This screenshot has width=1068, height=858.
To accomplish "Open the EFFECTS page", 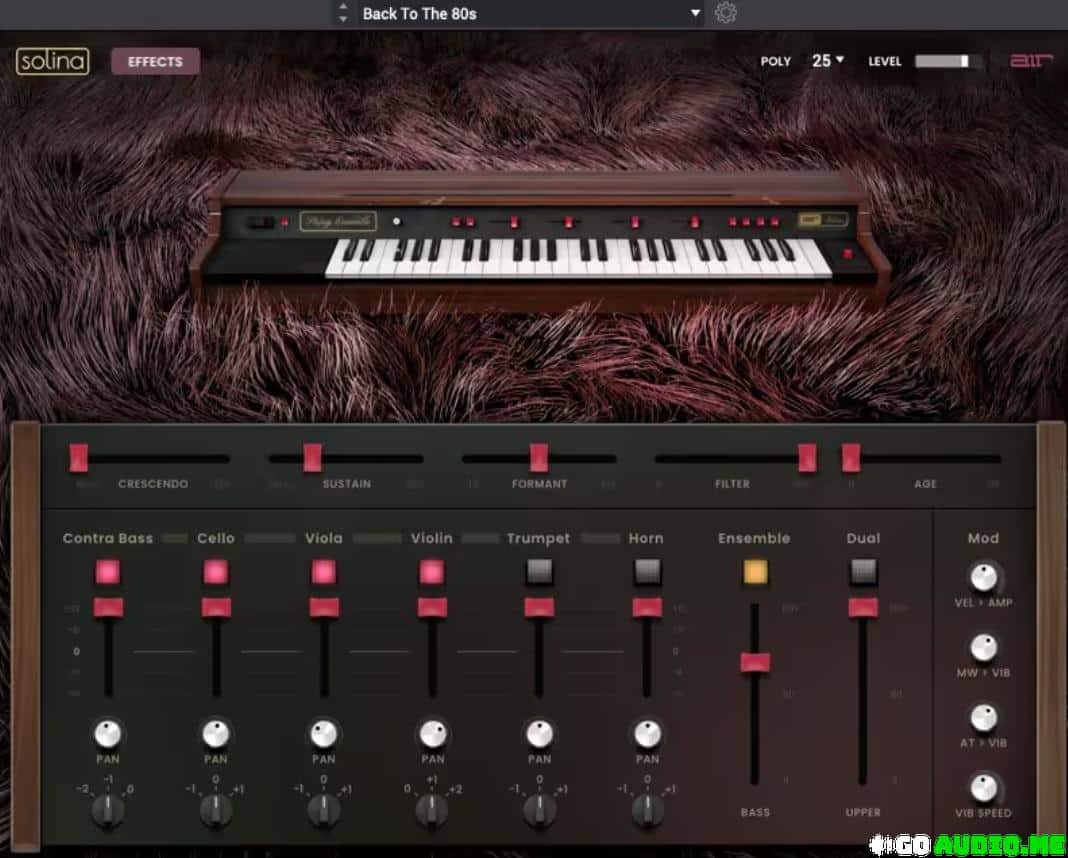I will tap(155, 61).
